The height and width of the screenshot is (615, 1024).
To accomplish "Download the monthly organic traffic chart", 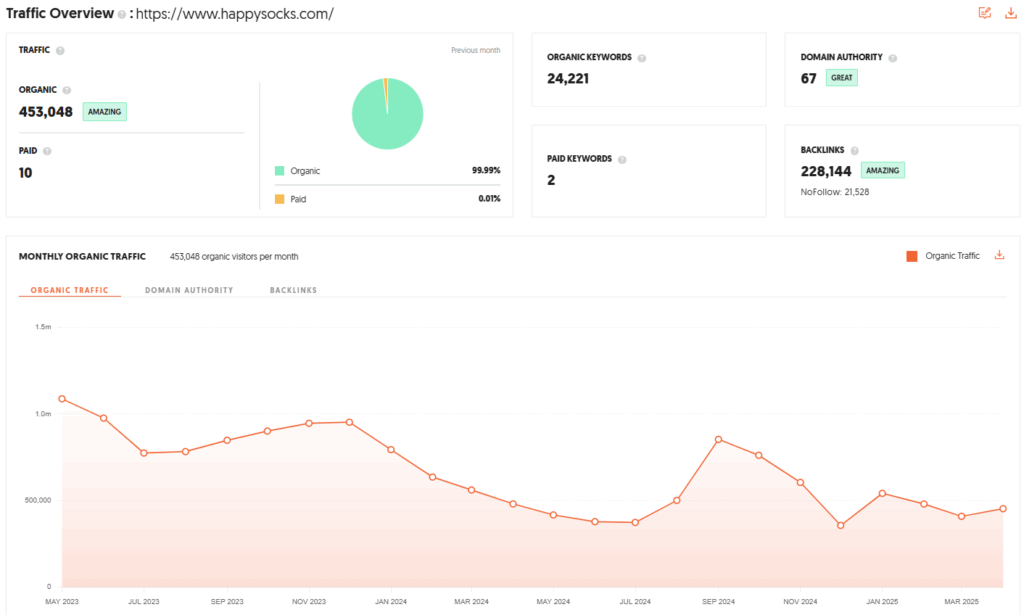I will click(999, 255).
